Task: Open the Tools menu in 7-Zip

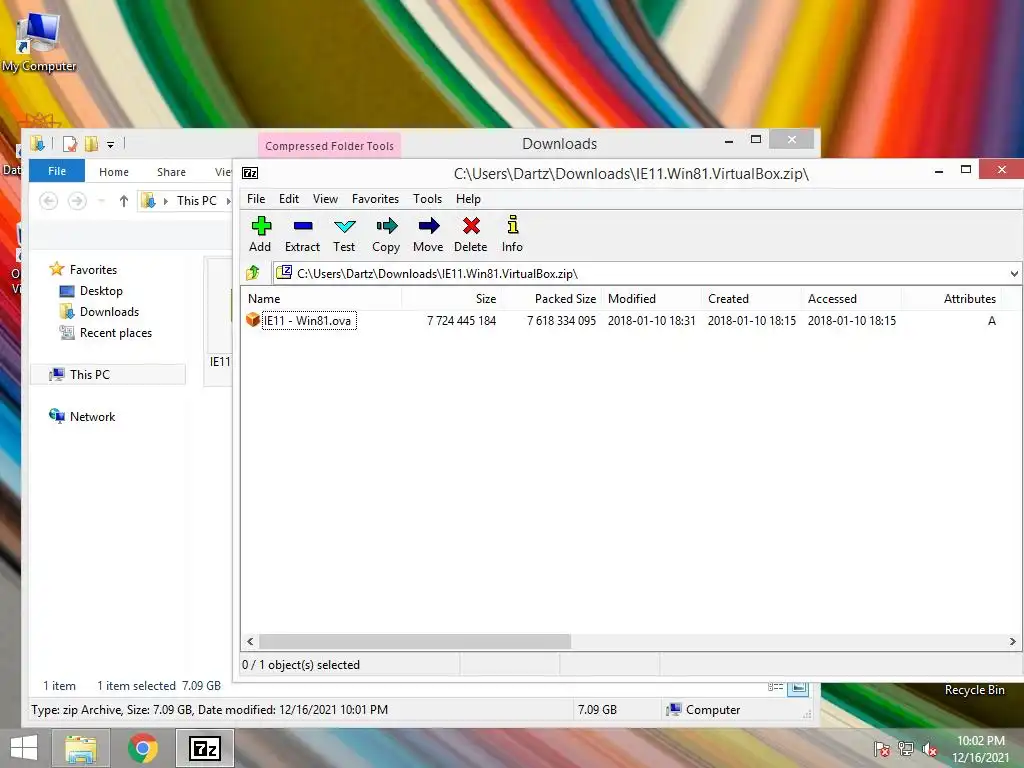Action: point(428,199)
